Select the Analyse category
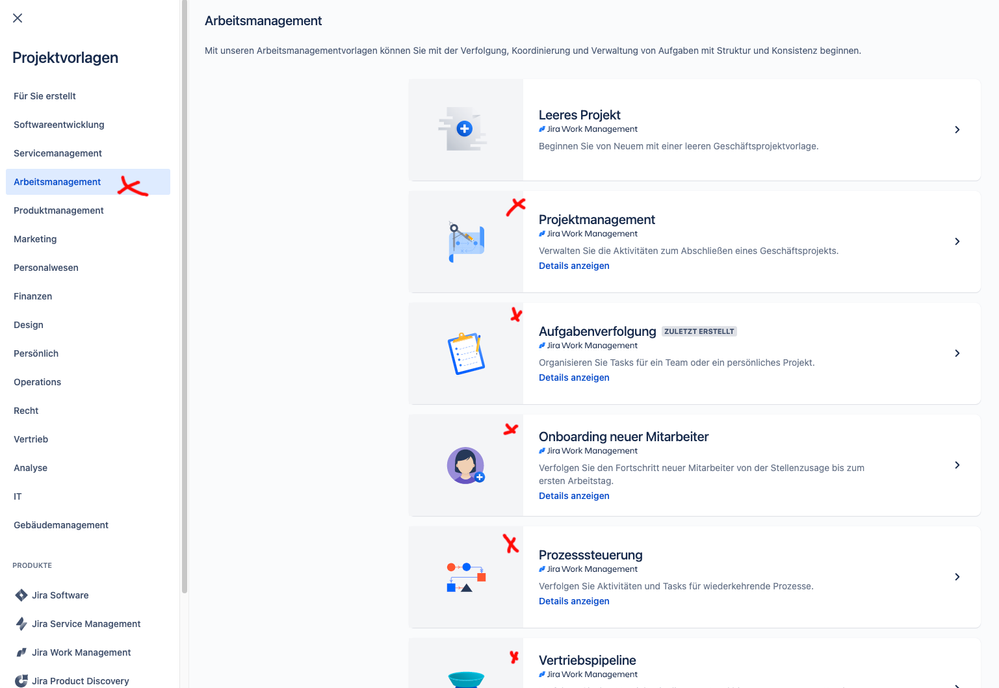Screen dimensions: 999x688 click(x=88, y=468)
